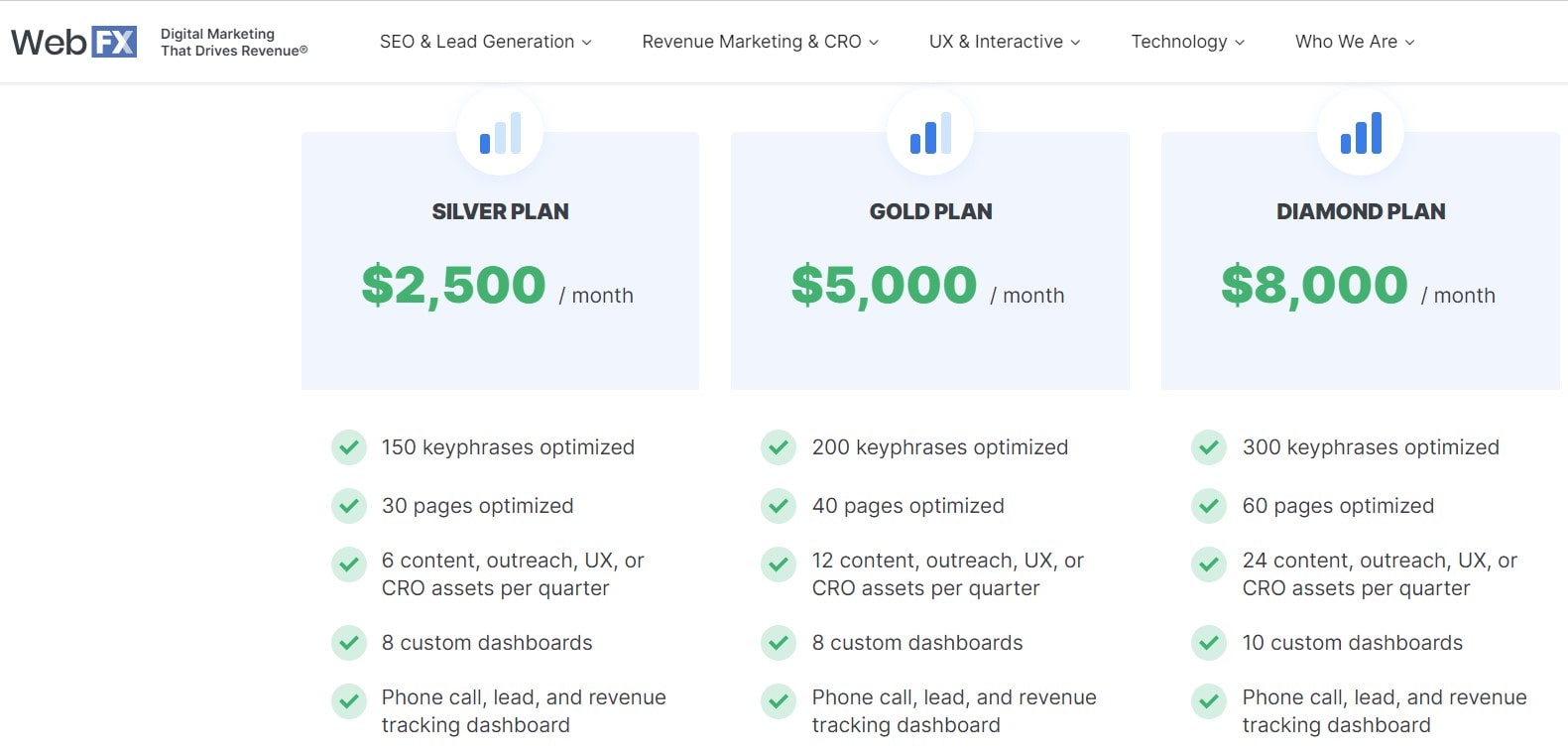The width and height of the screenshot is (1568, 752).
Task: Click Digital Marketing That Drives Revenue tagline
Action: (234, 42)
